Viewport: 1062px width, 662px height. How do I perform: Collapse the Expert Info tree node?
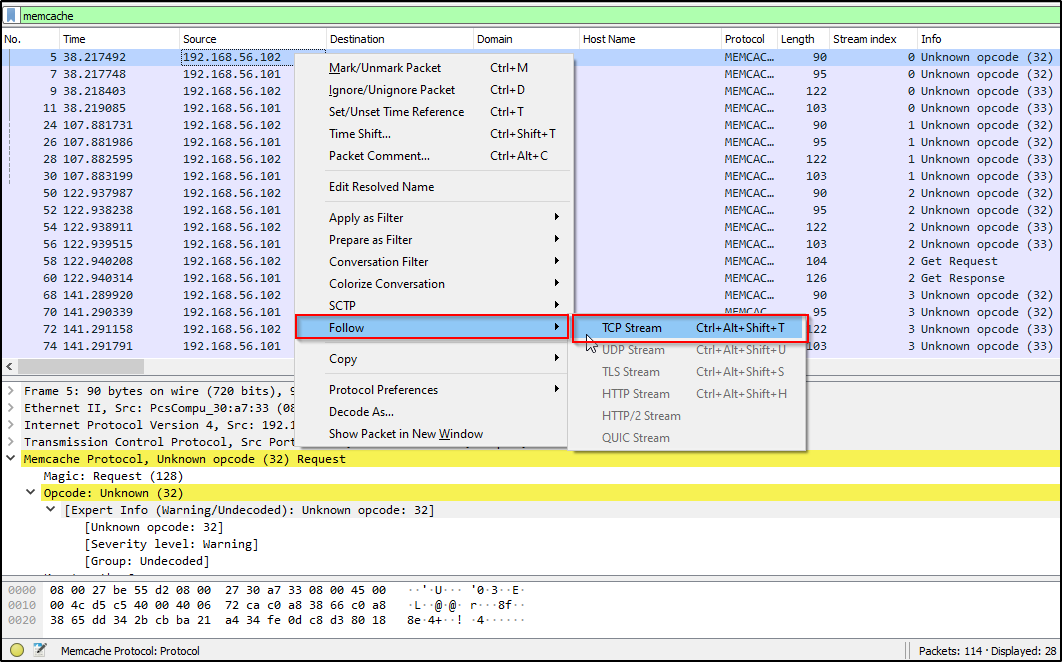pos(52,510)
